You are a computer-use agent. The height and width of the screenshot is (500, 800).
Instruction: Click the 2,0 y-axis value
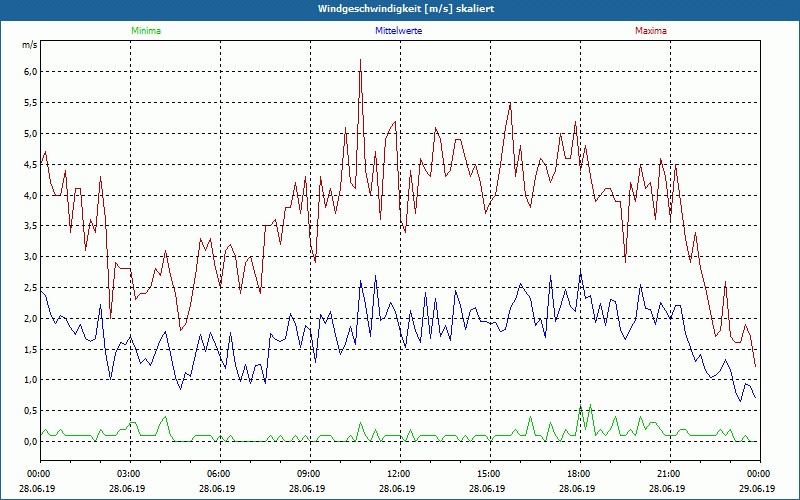pyautogui.click(x=31, y=318)
